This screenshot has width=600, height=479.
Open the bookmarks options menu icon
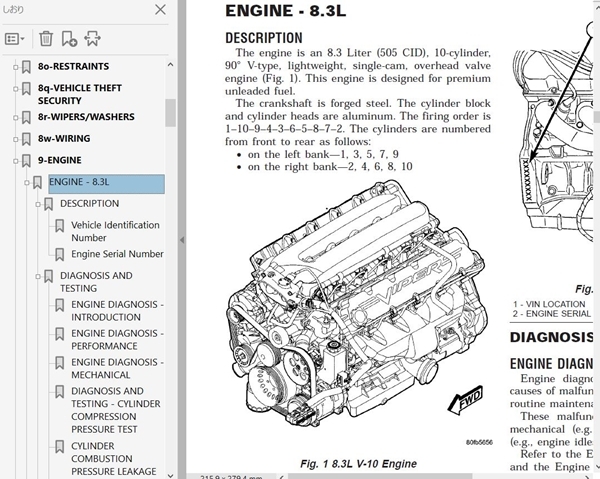click(15, 39)
